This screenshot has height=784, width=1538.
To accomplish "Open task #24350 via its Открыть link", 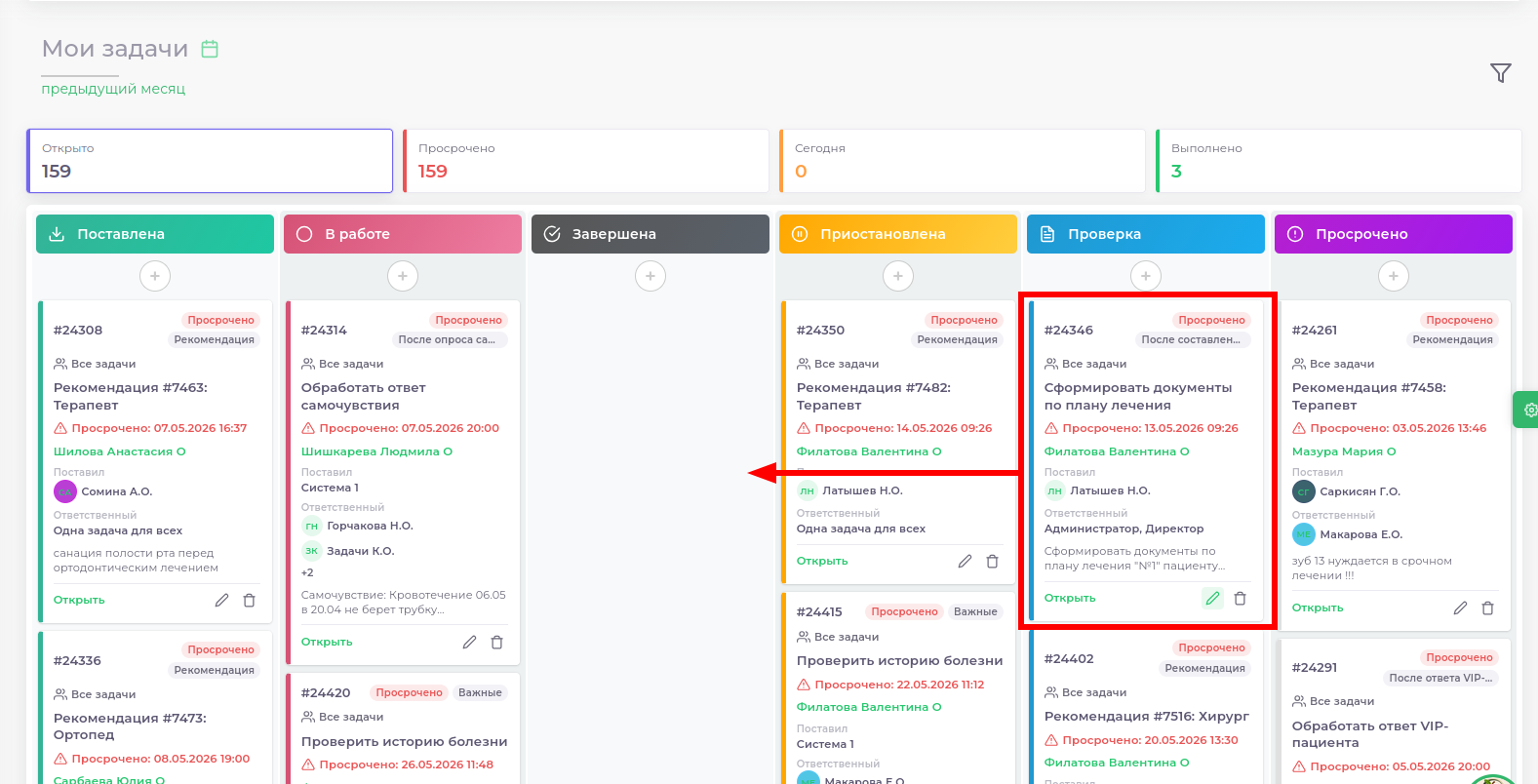I will click(x=822, y=562).
